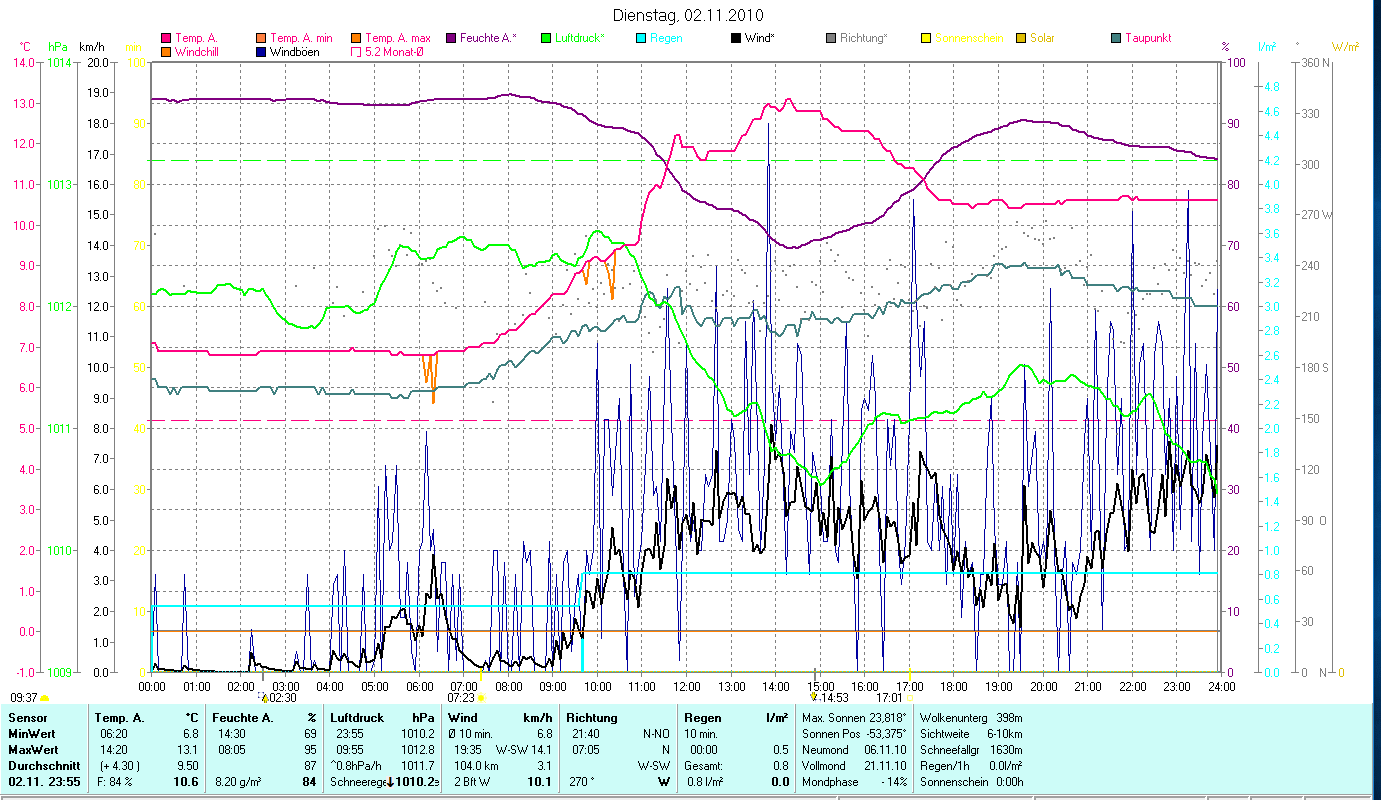Toggle the gray Richtung legend box
Image resolution: width=1381 pixels, height=800 pixels.
pos(831,38)
